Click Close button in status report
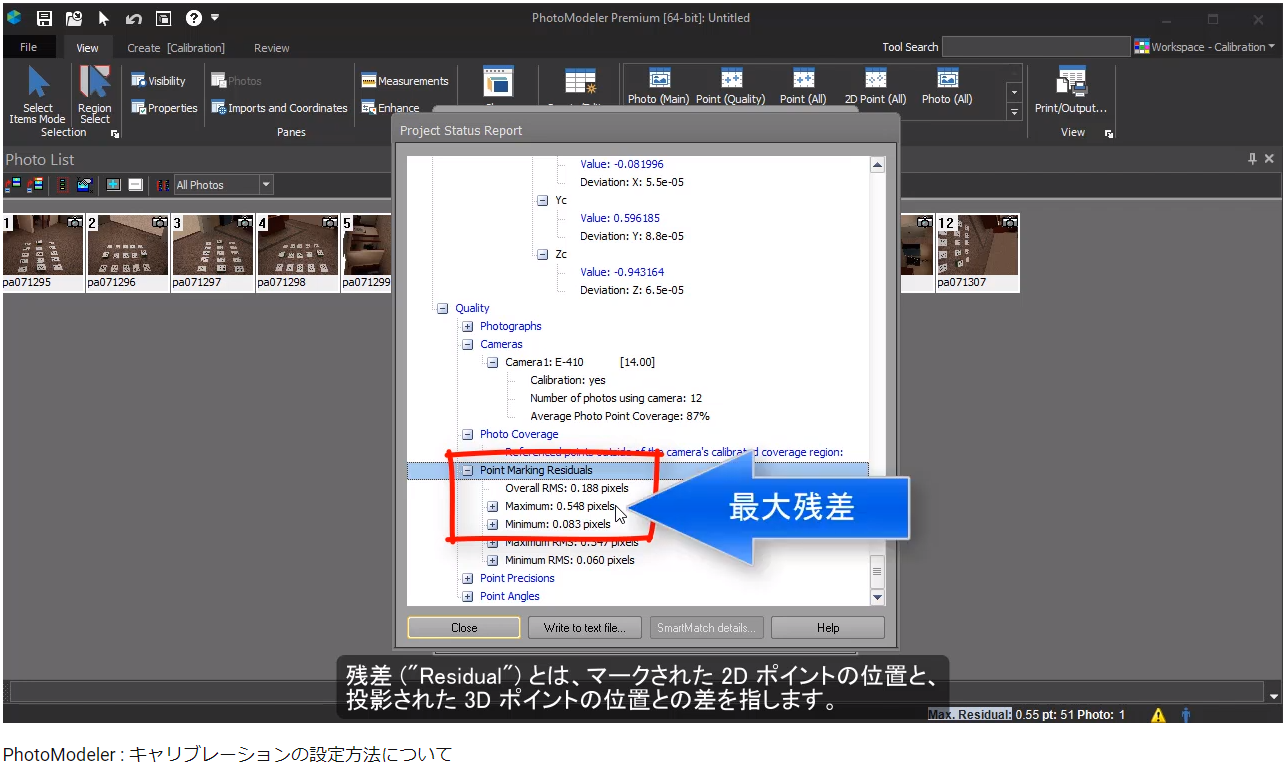This screenshot has height=769, width=1285. [x=464, y=628]
